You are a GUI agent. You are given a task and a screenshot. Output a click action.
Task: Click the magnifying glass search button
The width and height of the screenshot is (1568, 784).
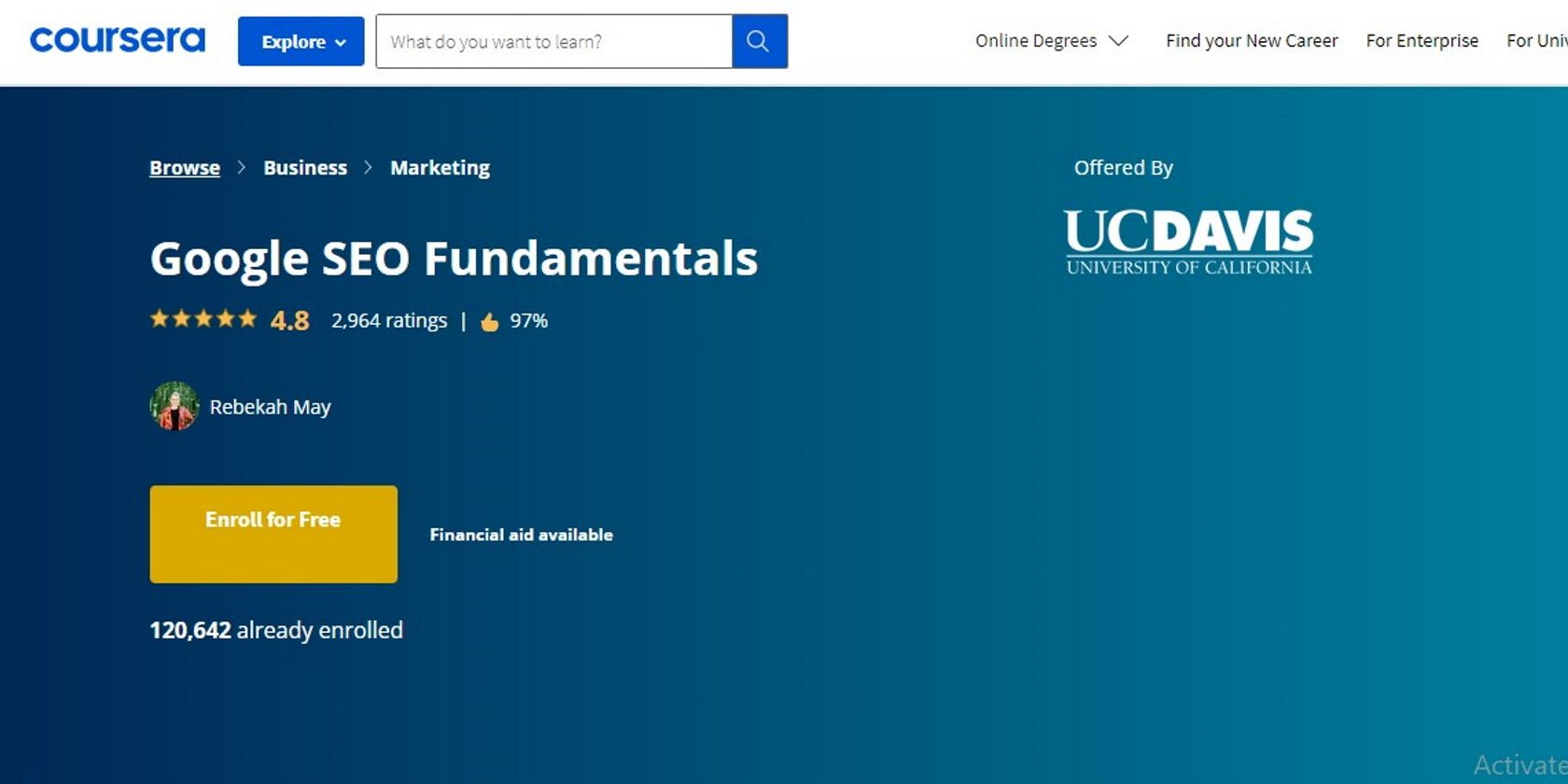(x=759, y=41)
